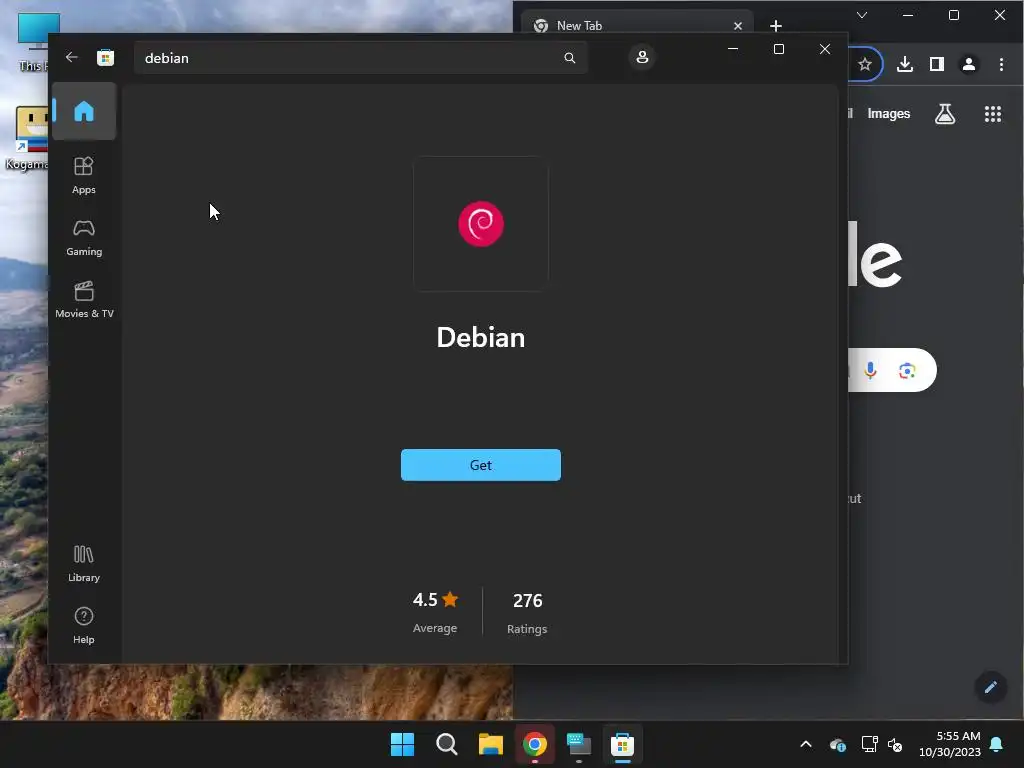Screen dimensions: 1024x768
Task: Open the Google apps grid
Action: tap(993, 114)
